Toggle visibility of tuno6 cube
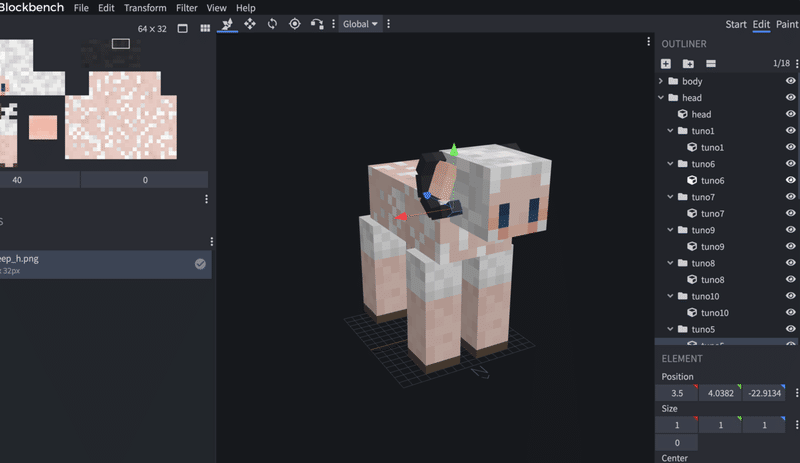Viewport: 800px width, 463px height. 790,180
